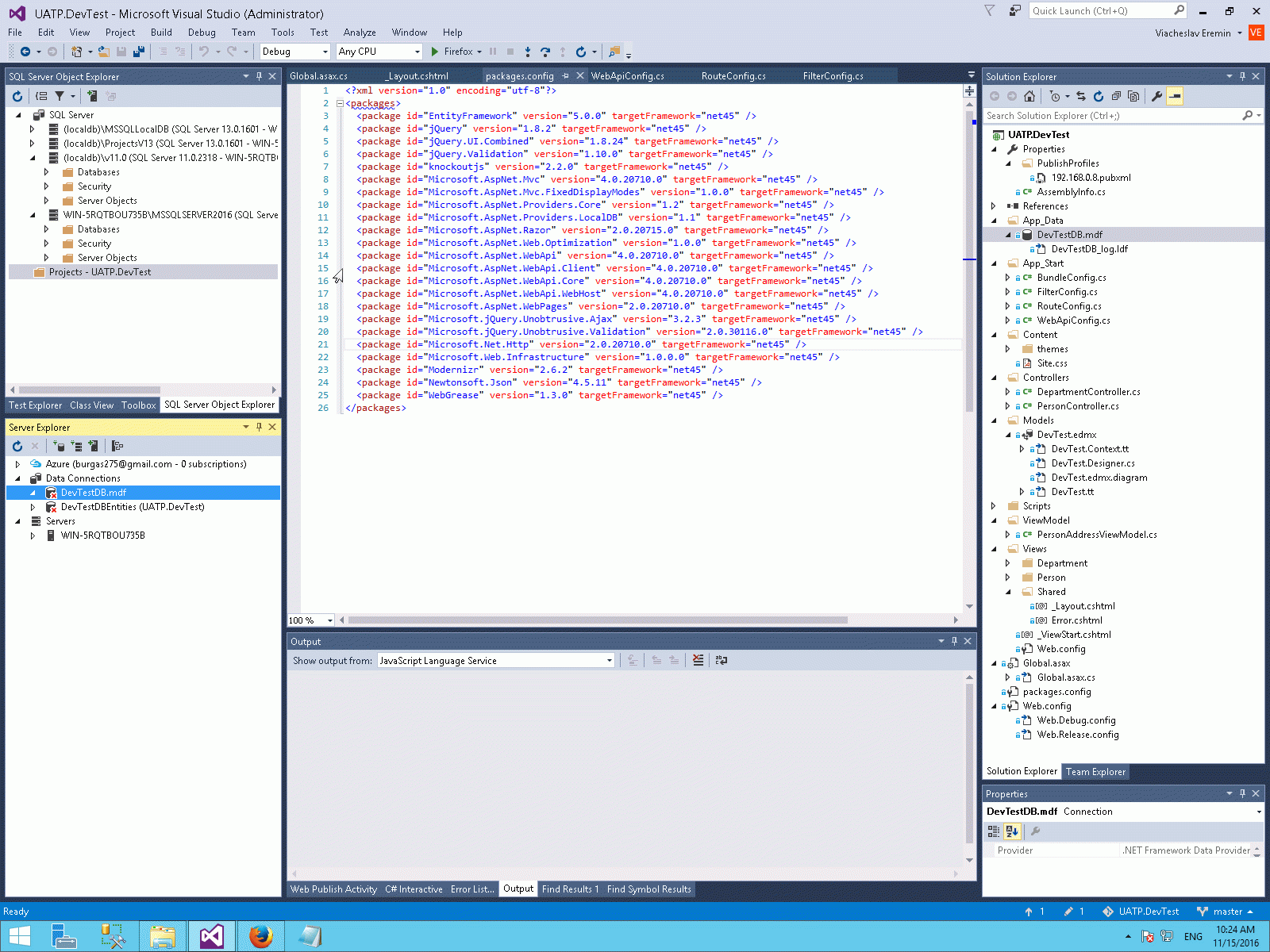Toggle Categorized view in Properties panel
1270x952 pixels.
click(x=994, y=831)
